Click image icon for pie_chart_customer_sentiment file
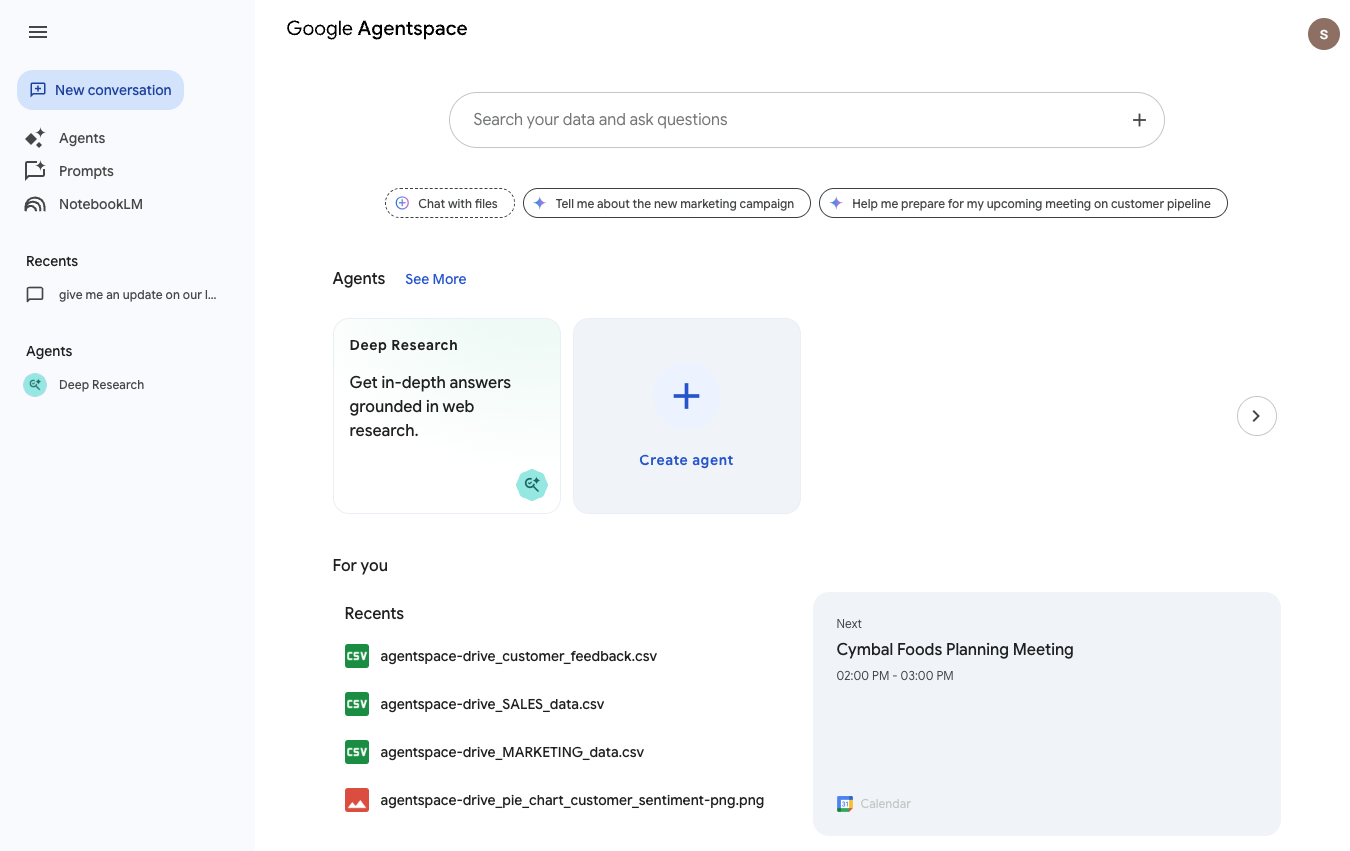The height and width of the screenshot is (851, 1350). coord(357,800)
